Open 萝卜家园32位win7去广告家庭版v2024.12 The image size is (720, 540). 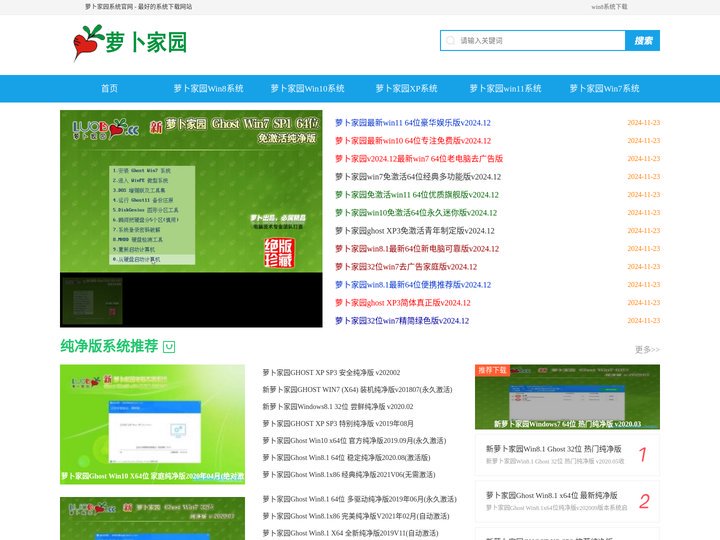[406, 267]
